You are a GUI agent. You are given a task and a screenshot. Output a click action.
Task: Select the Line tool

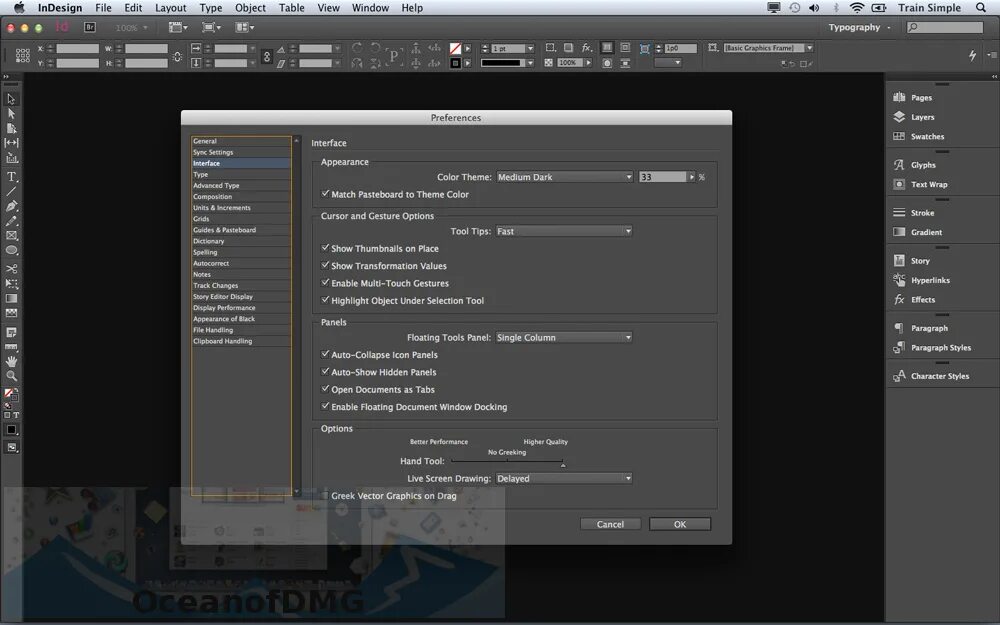click(x=11, y=191)
